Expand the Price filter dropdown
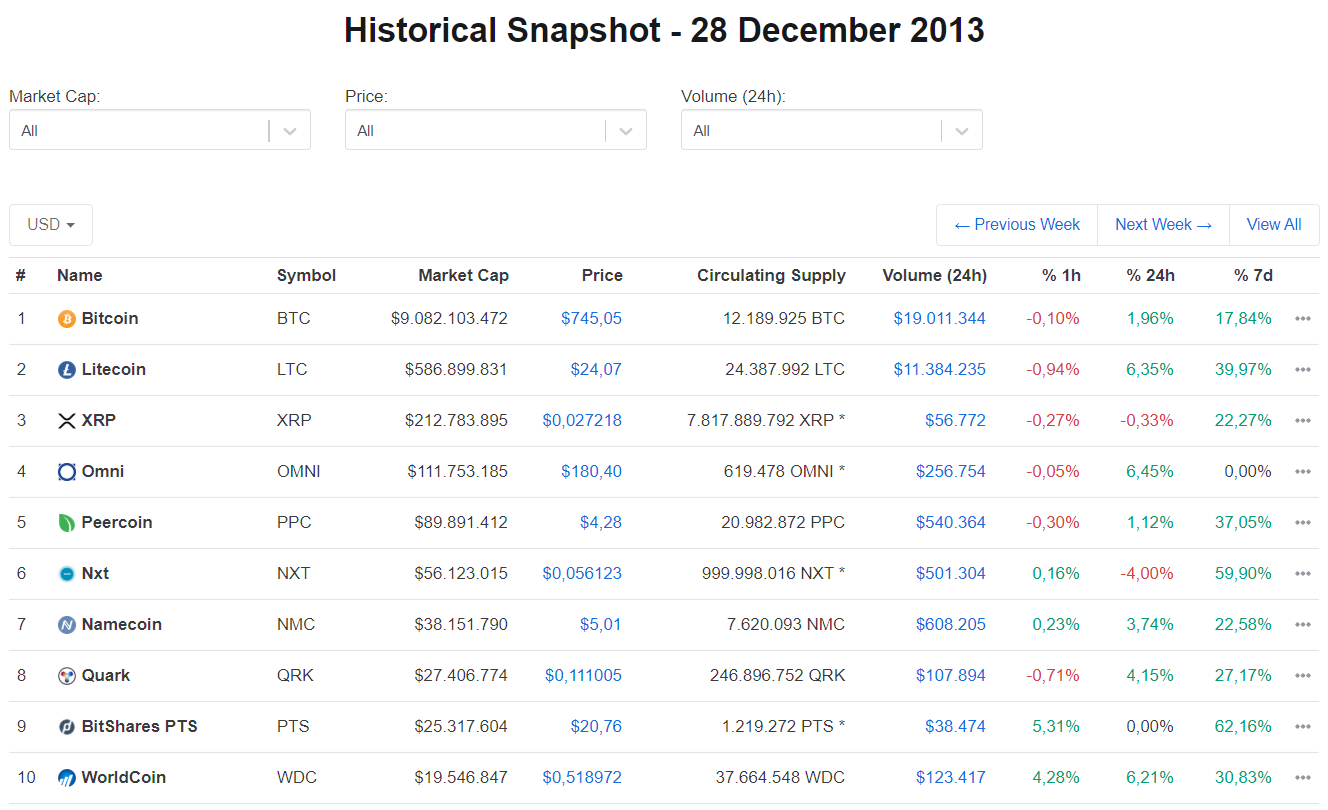Viewport: 1328px width, 810px height. tap(626, 131)
